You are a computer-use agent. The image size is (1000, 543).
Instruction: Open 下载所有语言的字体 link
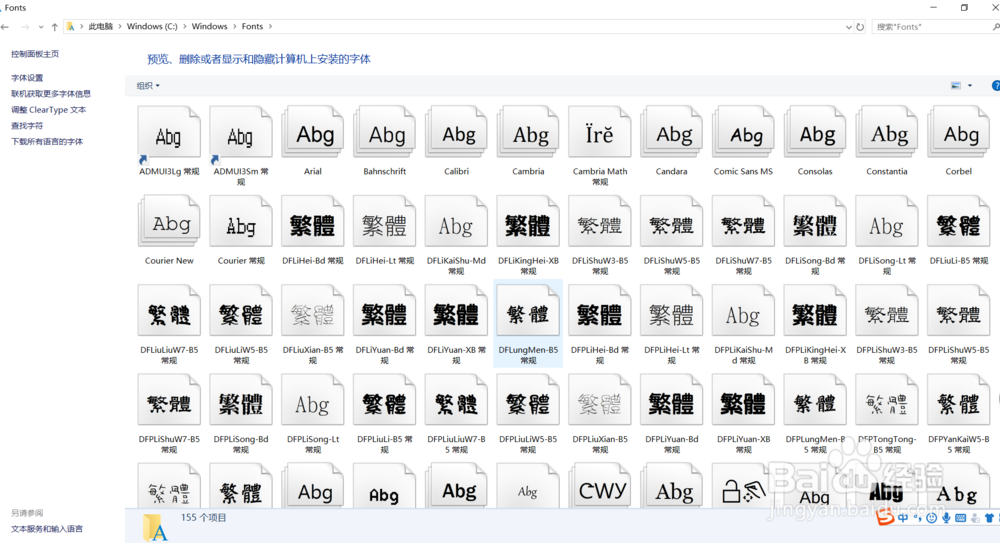[x=47, y=142]
